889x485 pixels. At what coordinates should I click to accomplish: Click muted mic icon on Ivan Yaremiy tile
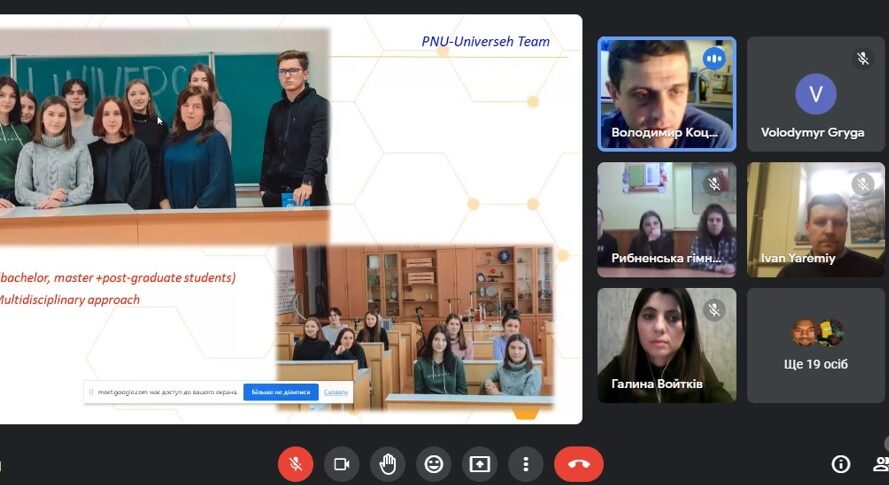tap(863, 184)
